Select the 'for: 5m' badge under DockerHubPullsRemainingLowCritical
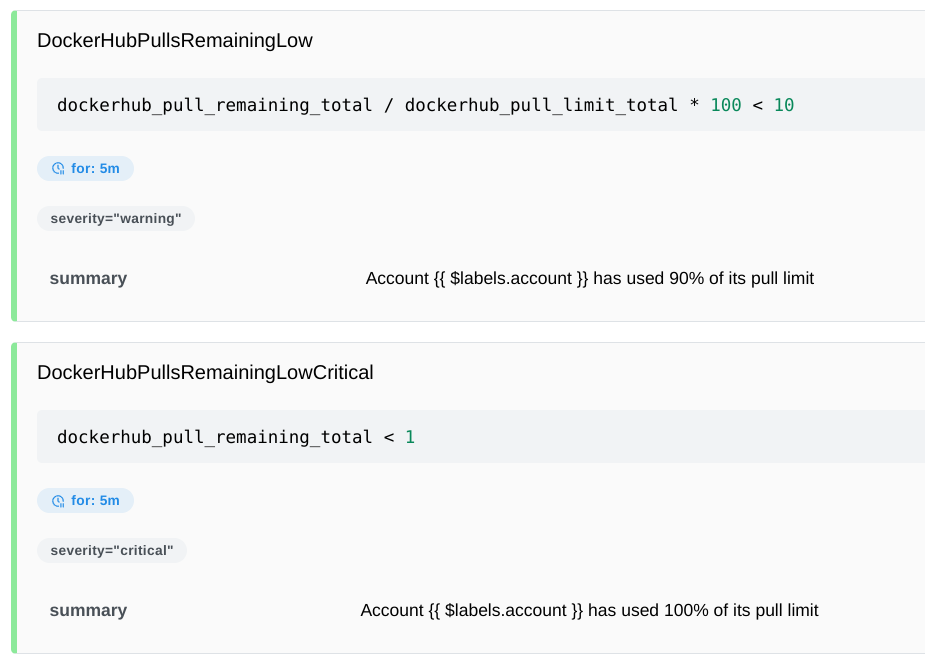Screen dimensions: 925x668 click(86, 501)
